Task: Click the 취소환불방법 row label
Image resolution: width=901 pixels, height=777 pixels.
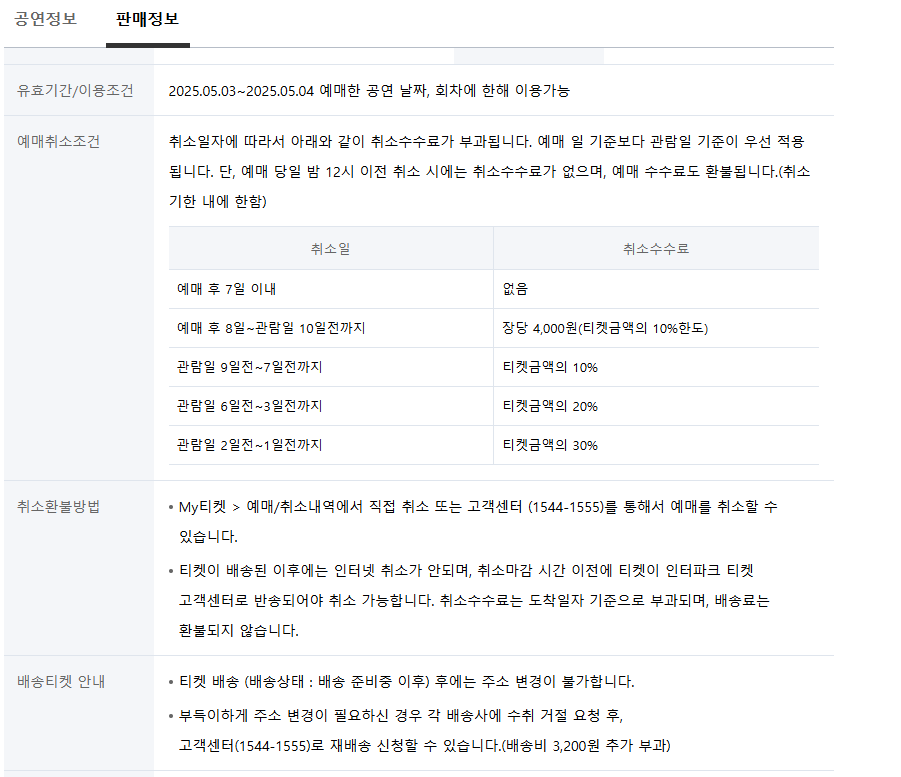Action: click(x=59, y=506)
